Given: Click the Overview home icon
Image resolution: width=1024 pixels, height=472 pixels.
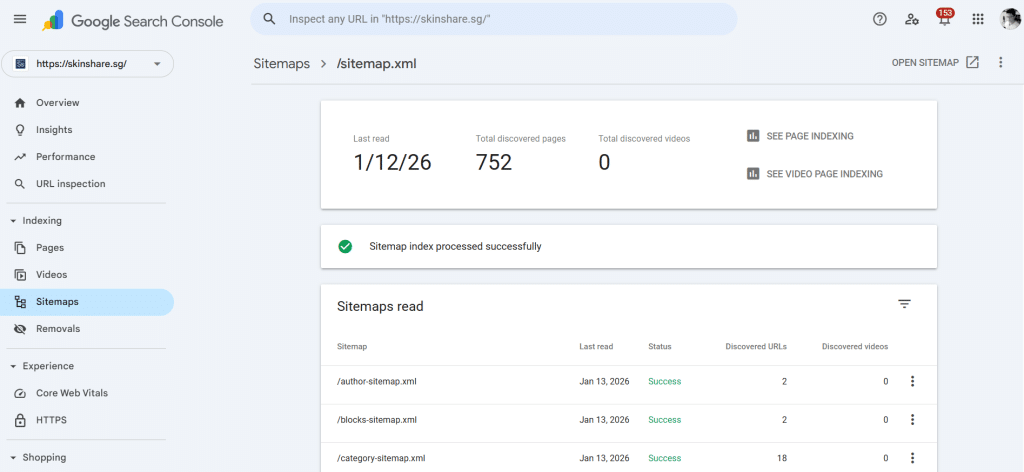Looking at the screenshot, I should coord(20,102).
